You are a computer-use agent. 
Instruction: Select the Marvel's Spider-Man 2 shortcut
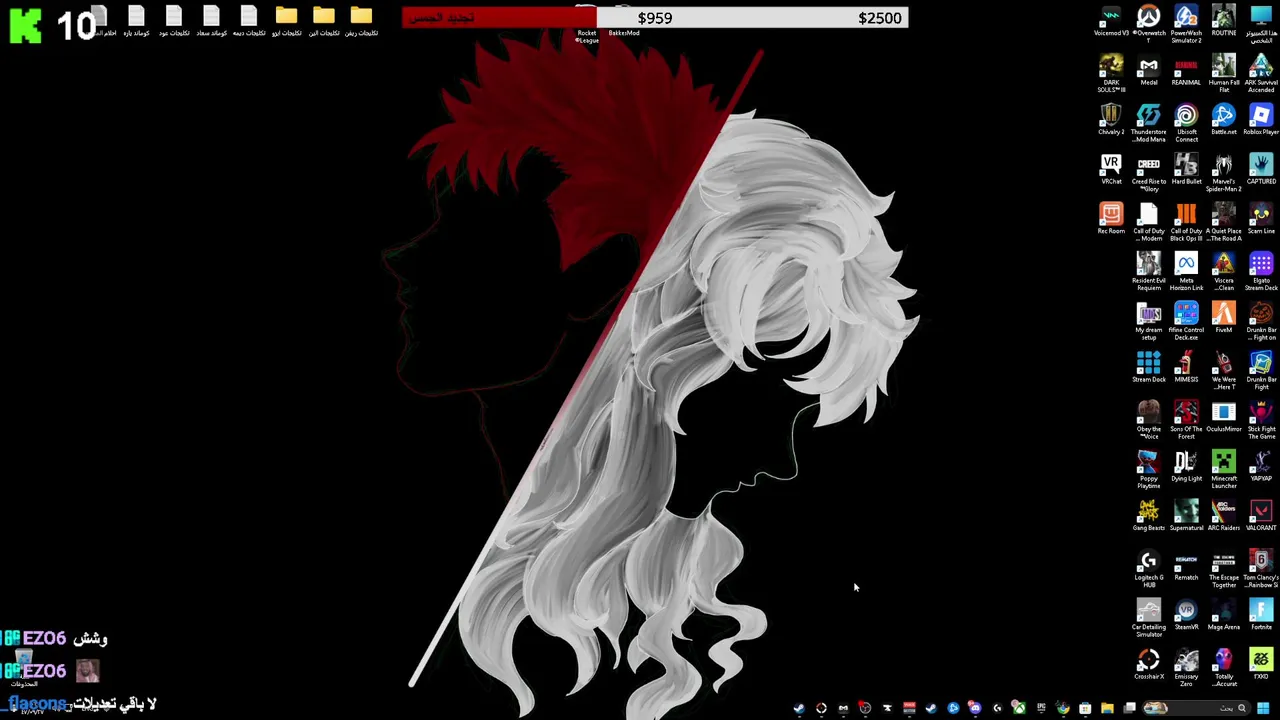click(1223, 172)
